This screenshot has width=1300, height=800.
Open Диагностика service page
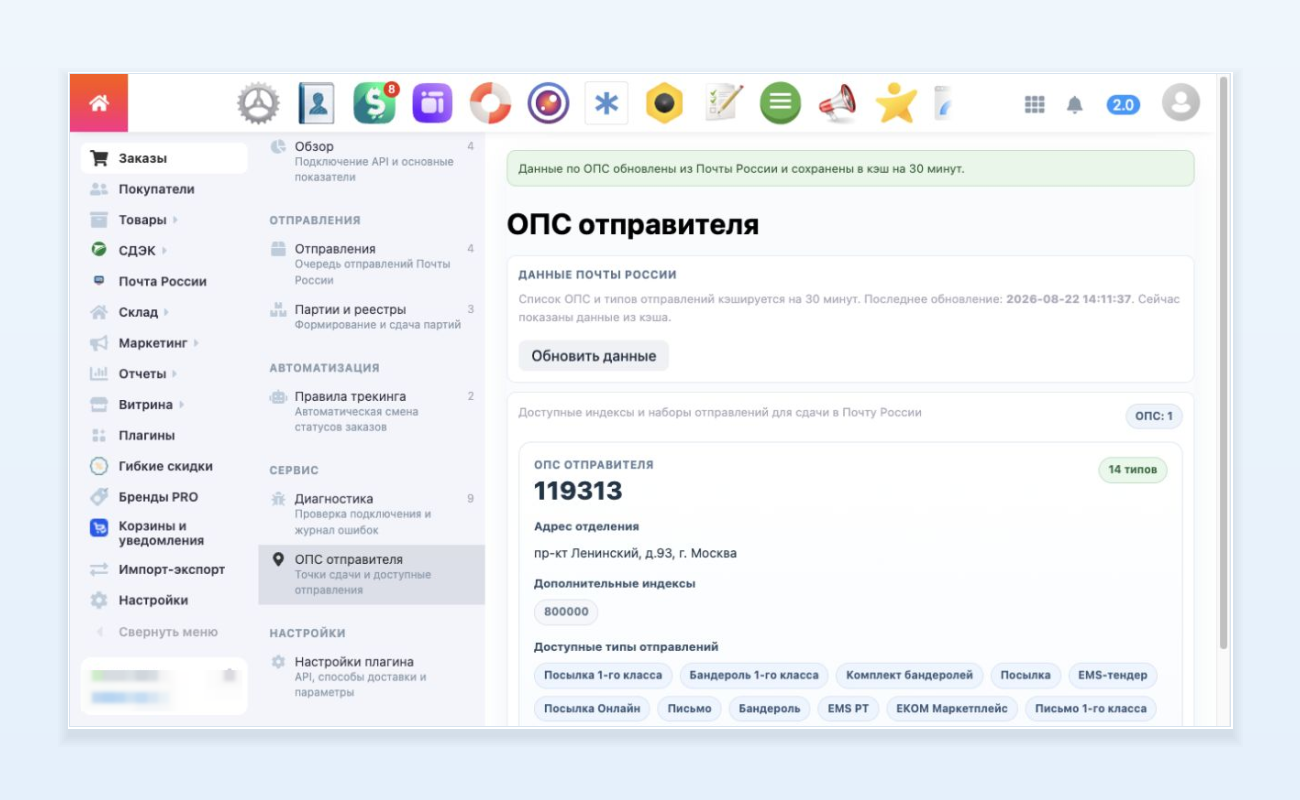[371, 514]
